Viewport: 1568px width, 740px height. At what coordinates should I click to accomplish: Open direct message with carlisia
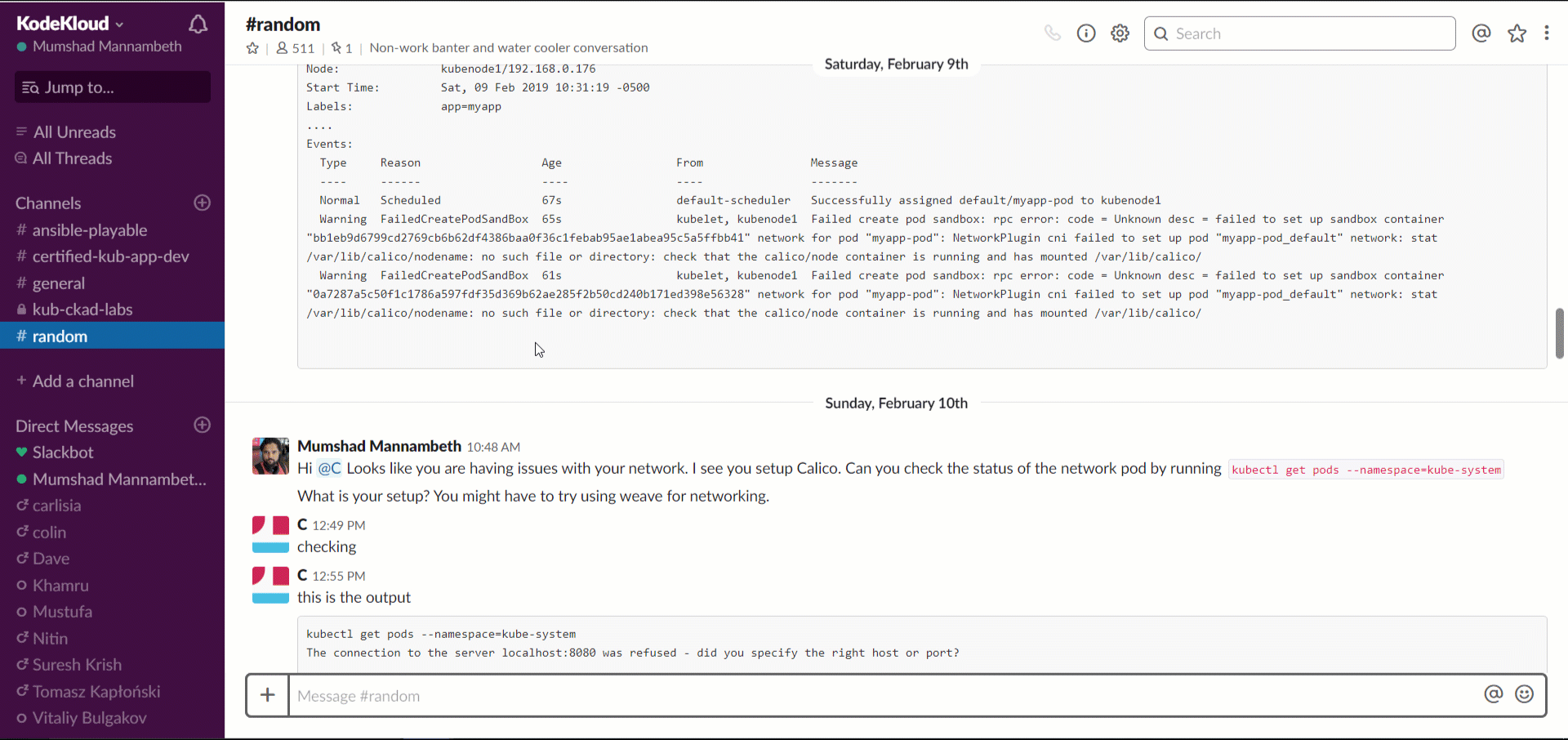point(56,506)
